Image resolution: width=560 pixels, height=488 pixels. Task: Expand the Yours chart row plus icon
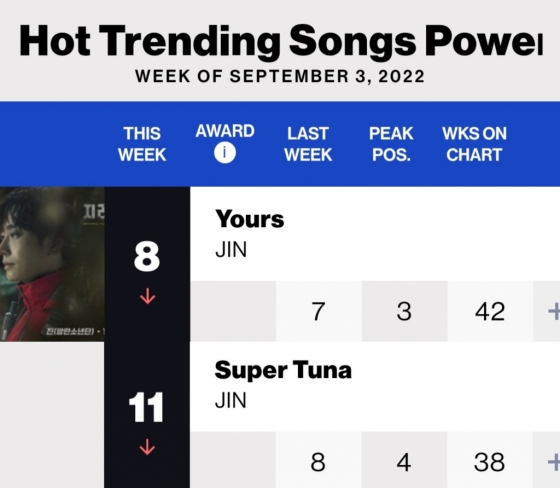coord(554,311)
